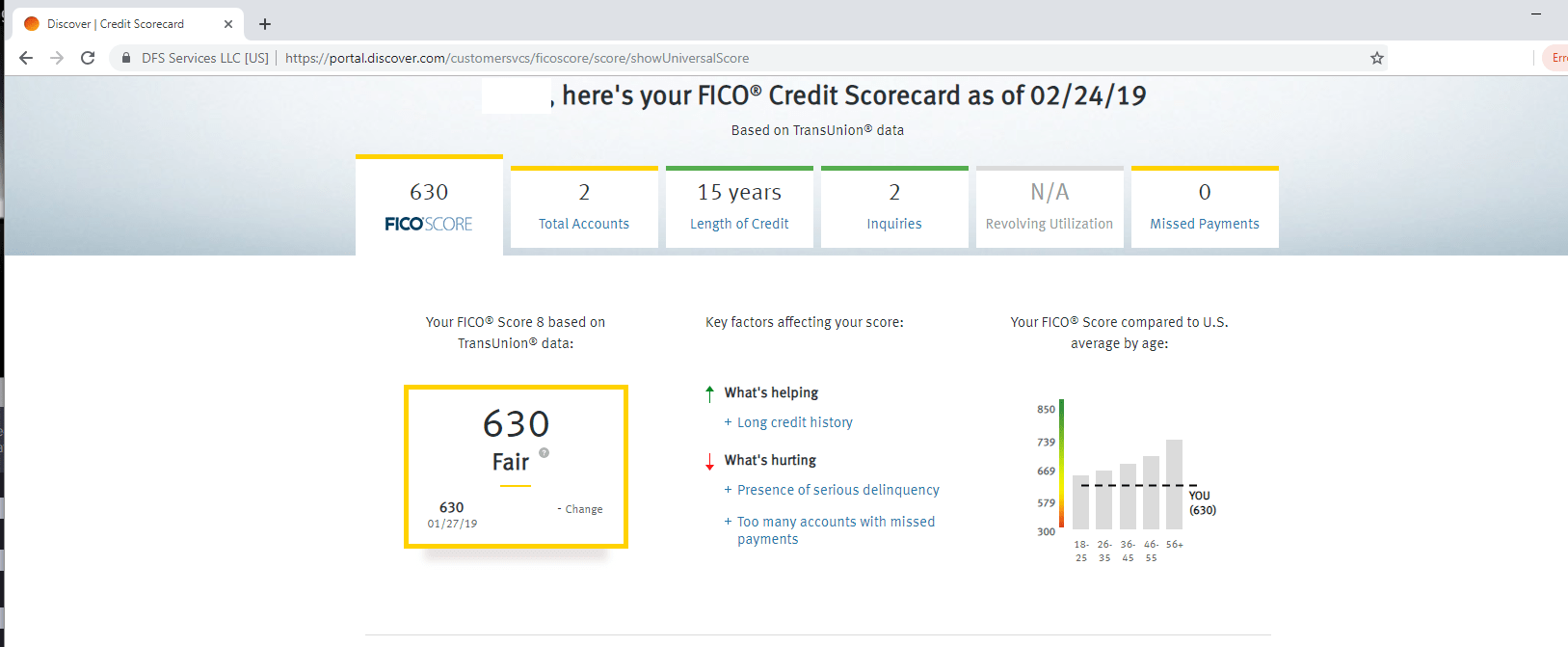1568x647 pixels.
Task: Select the 630 FICO Score tab
Action: coord(429,205)
